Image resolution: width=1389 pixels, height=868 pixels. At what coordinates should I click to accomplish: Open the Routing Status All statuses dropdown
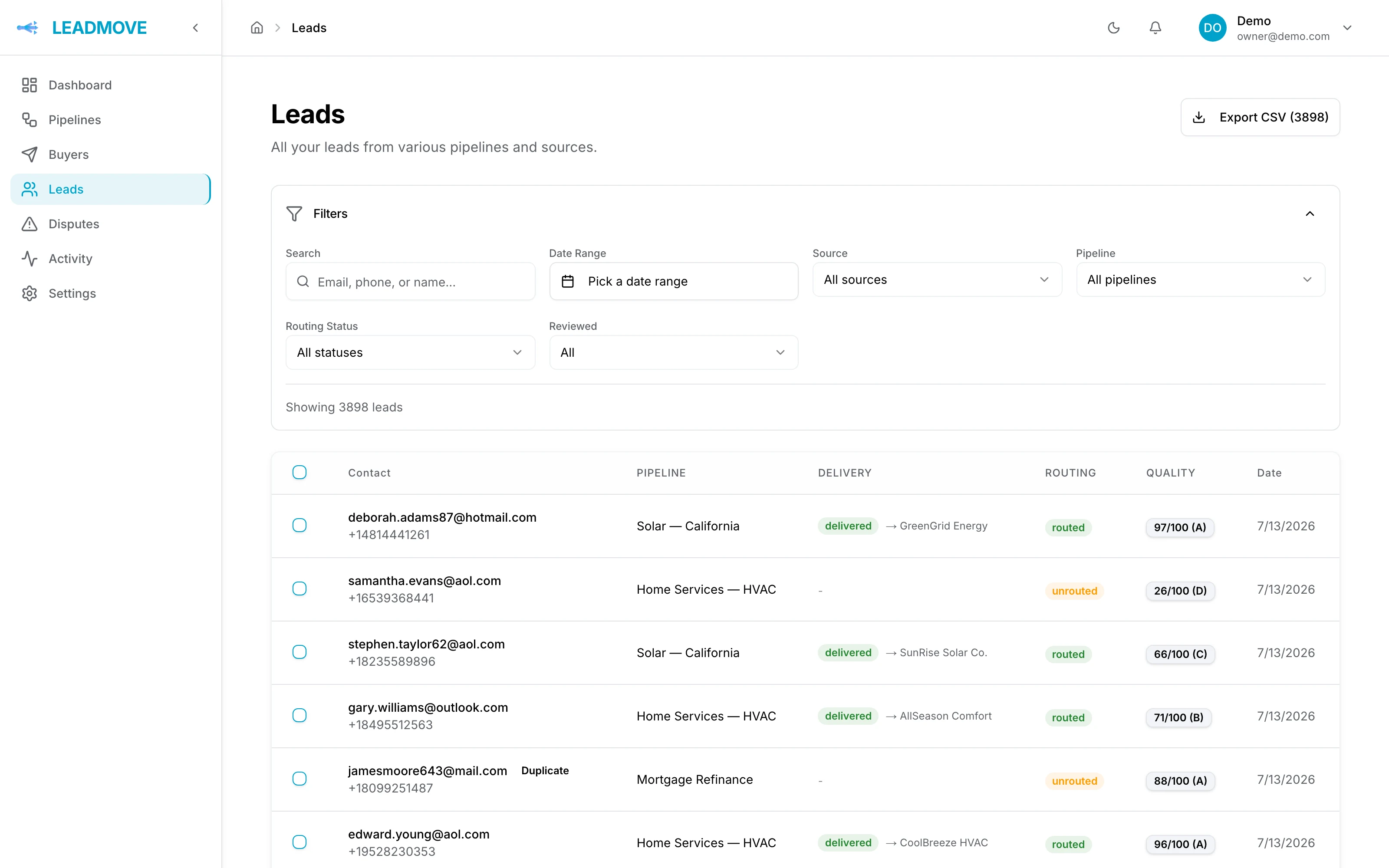410,352
